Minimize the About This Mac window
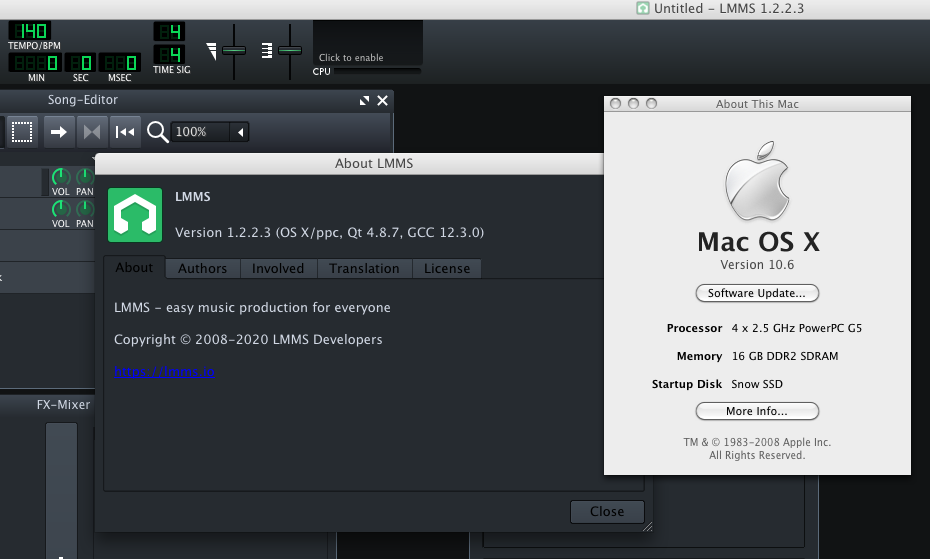 click(x=633, y=104)
